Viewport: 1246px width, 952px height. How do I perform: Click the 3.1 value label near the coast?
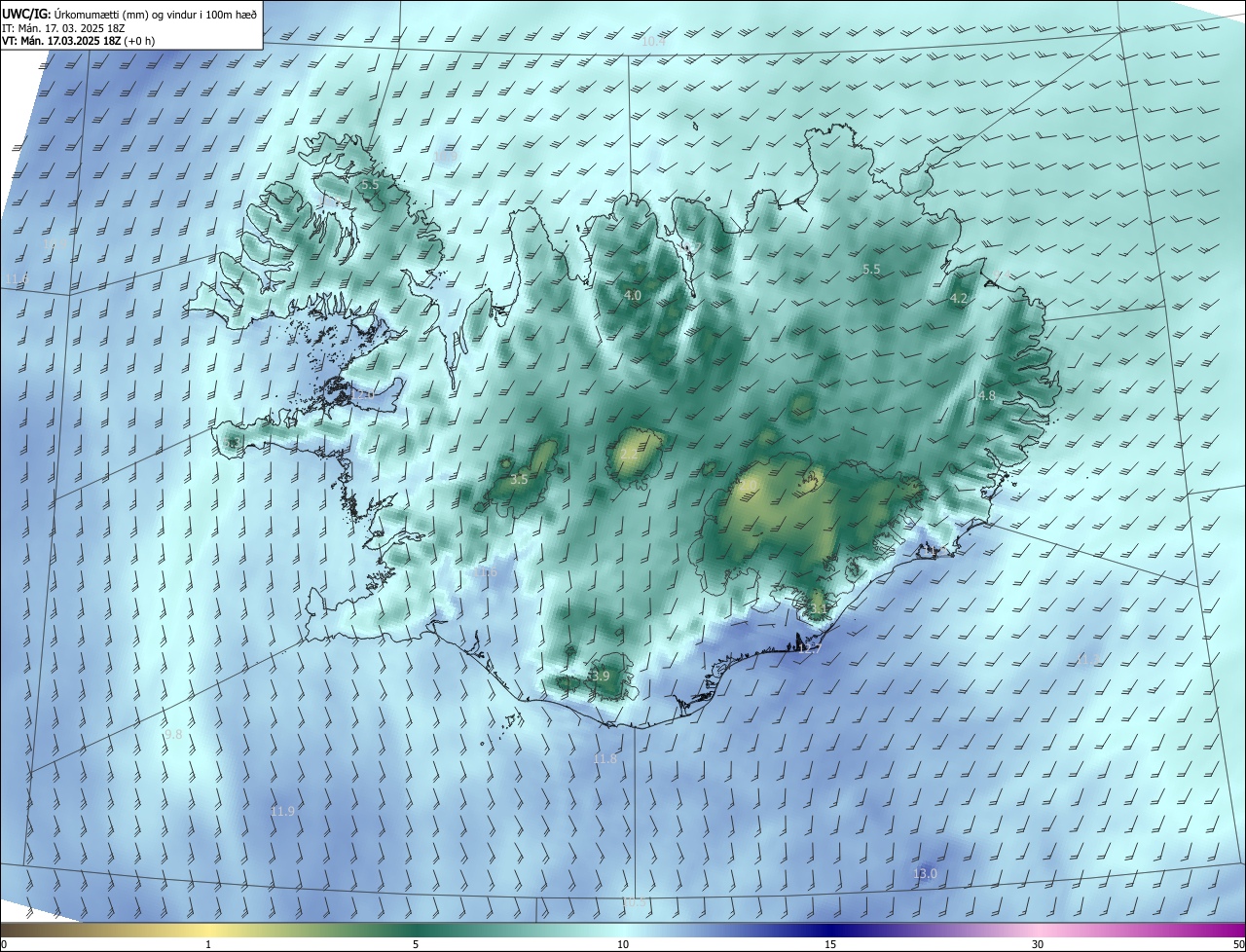pyautogui.click(x=819, y=609)
